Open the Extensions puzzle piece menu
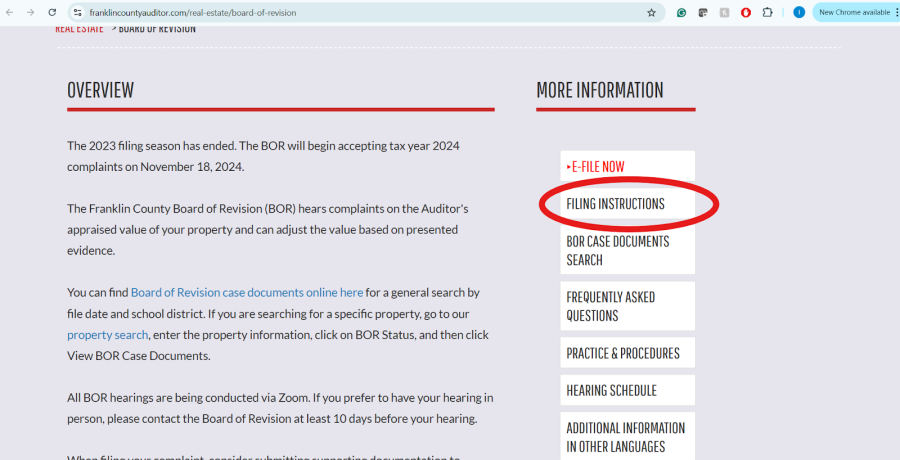This screenshot has height=460, width=900. click(768, 13)
